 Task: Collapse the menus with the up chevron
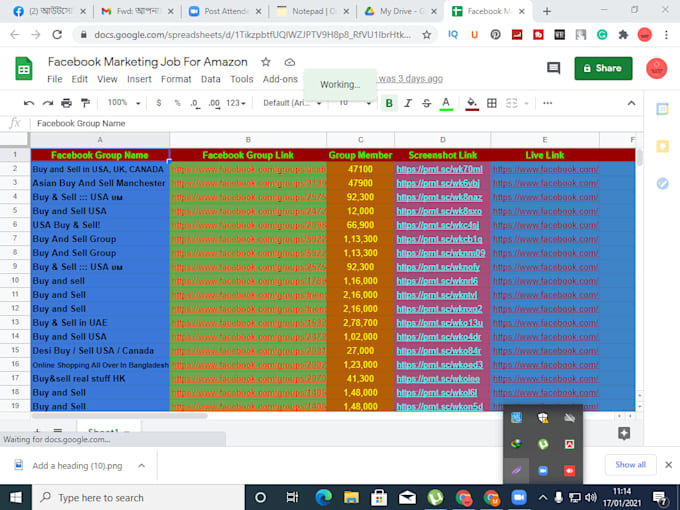tap(631, 103)
